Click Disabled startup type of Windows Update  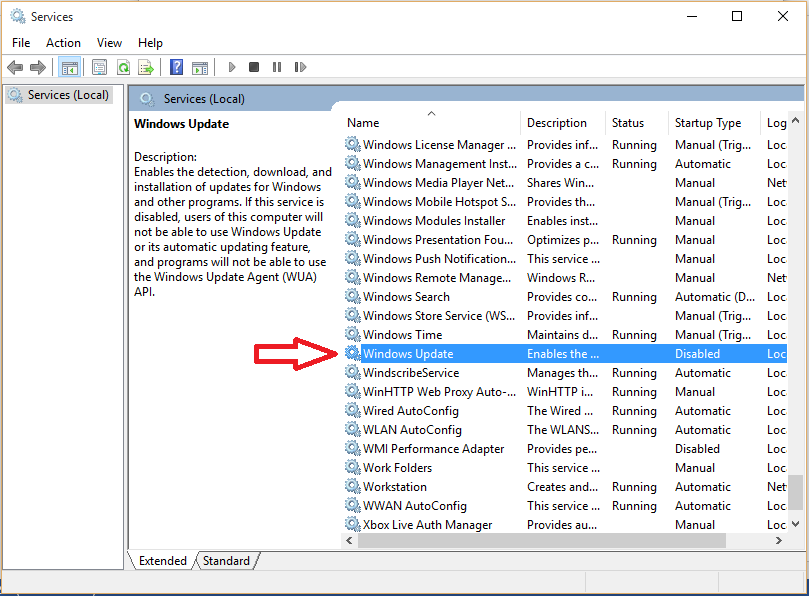point(697,354)
